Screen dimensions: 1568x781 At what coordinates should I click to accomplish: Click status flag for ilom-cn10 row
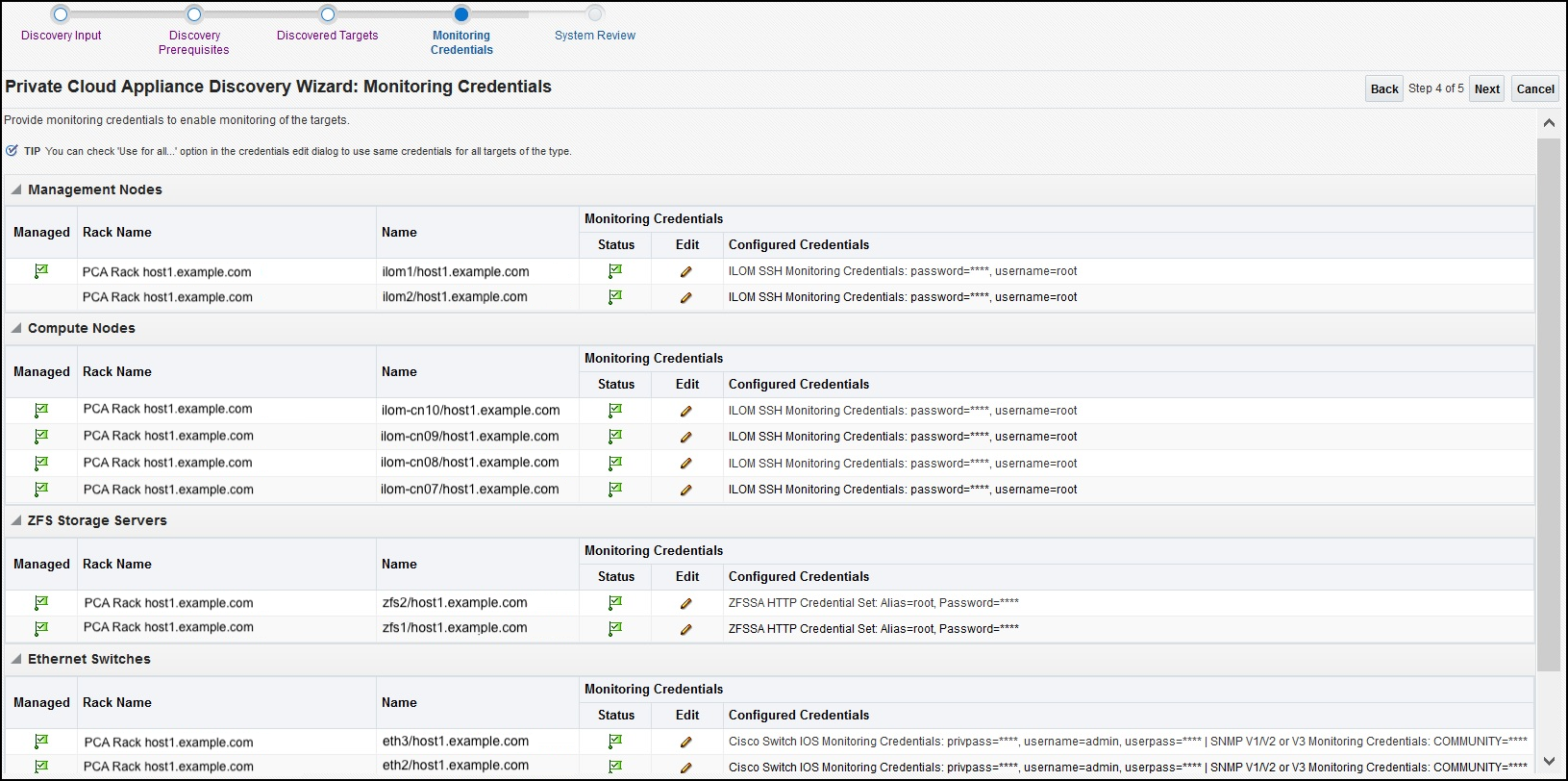pyautogui.click(x=615, y=411)
